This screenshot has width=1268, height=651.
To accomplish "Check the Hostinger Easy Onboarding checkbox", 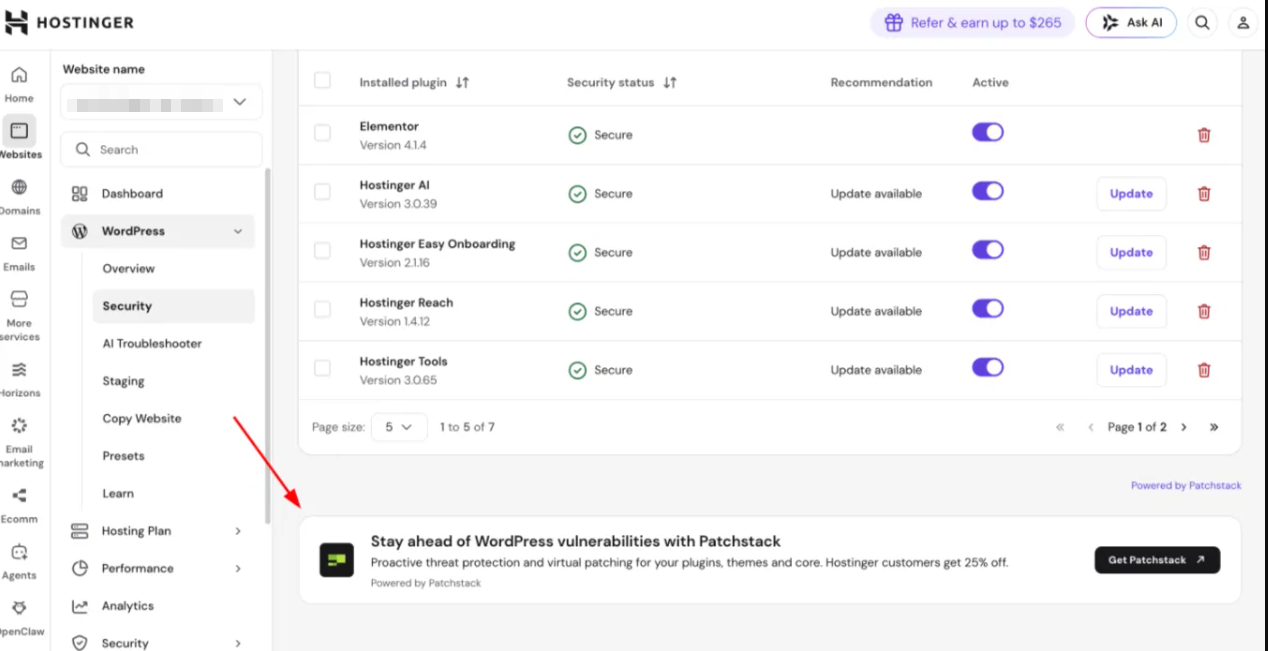I will pos(322,250).
